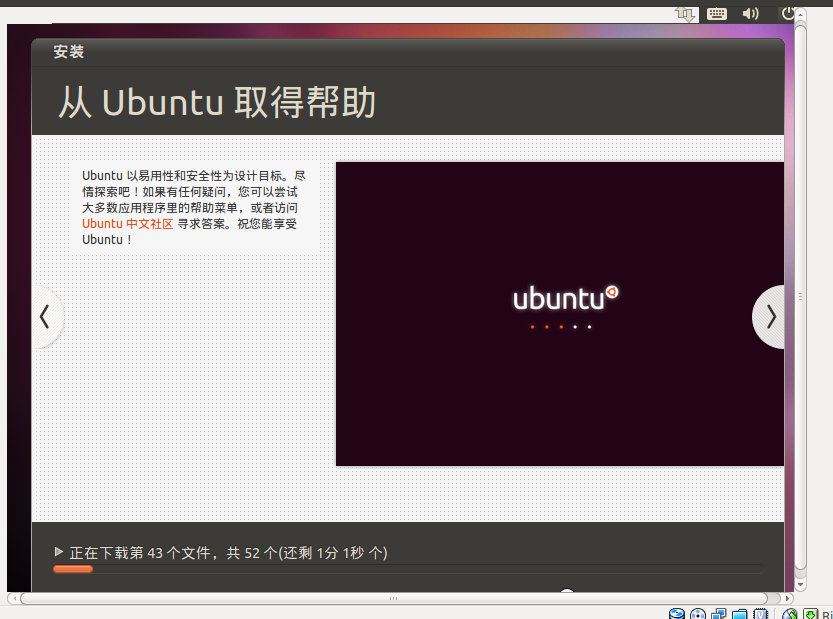Open the keyboard layout indicator
This screenshot has height=619, width=833.
[x=717, y=14]
